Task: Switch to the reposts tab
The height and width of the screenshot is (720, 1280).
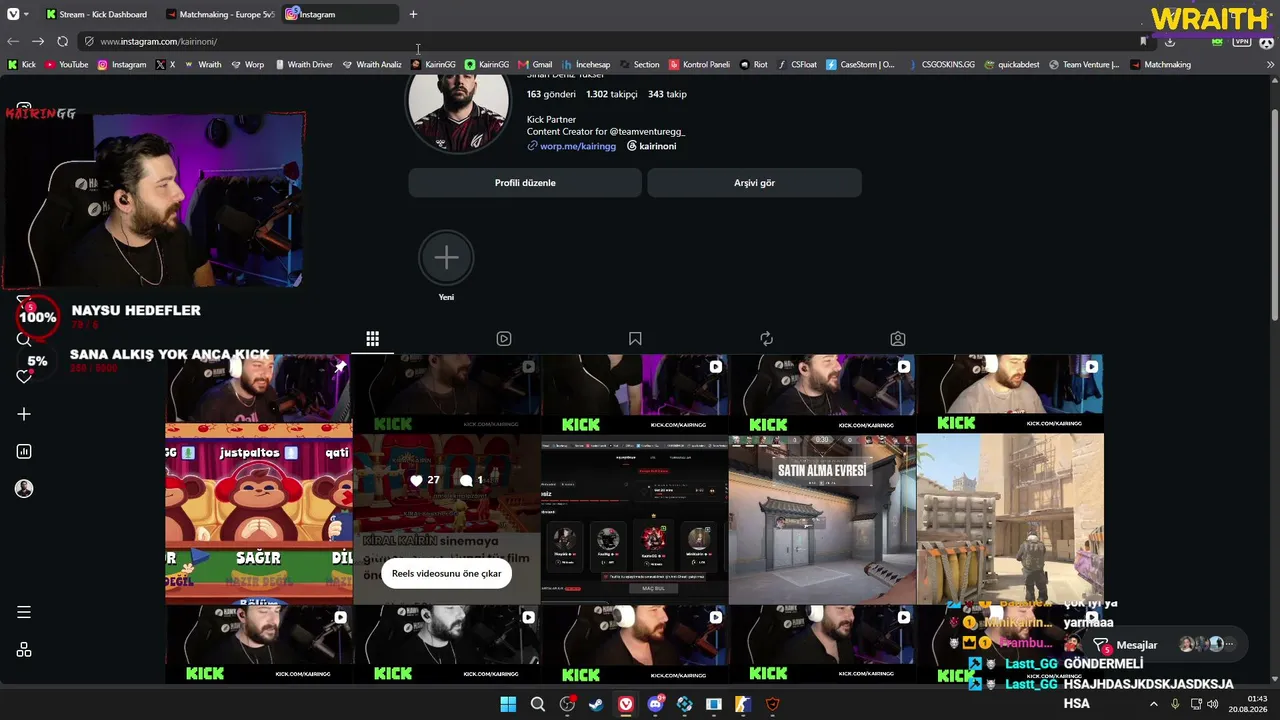Action: coord(767,339)
